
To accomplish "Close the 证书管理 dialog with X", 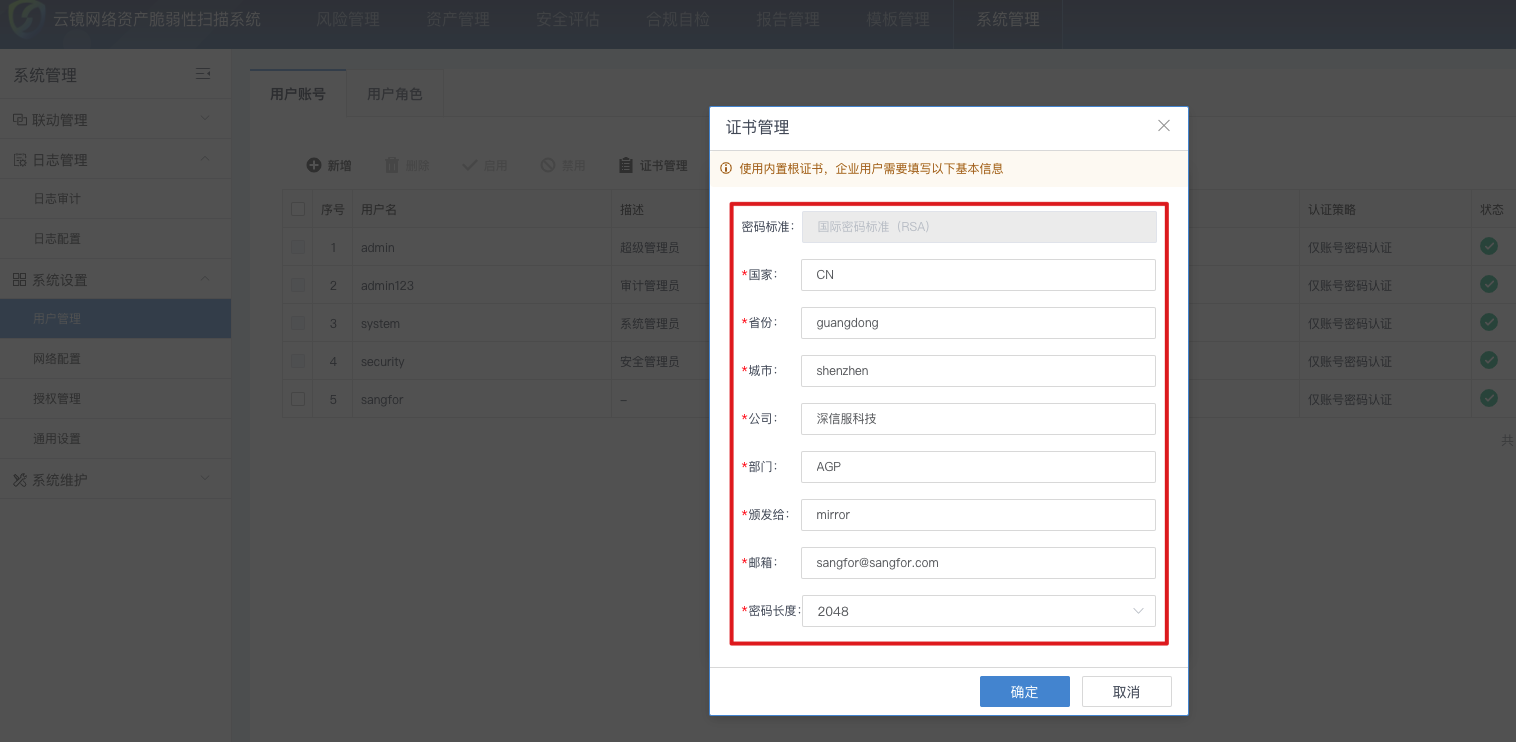I will click(1164, 126).
